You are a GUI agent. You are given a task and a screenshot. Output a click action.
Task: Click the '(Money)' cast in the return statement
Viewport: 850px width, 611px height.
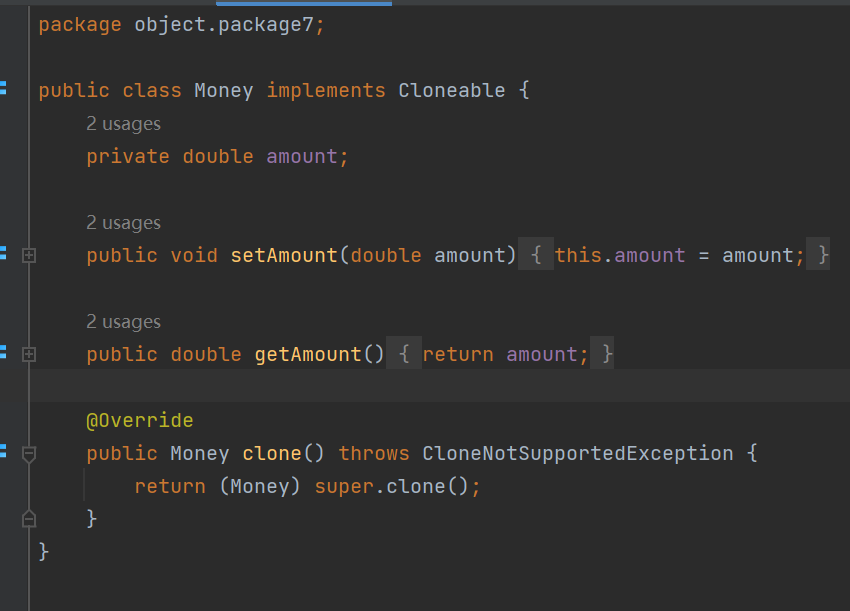260,487
